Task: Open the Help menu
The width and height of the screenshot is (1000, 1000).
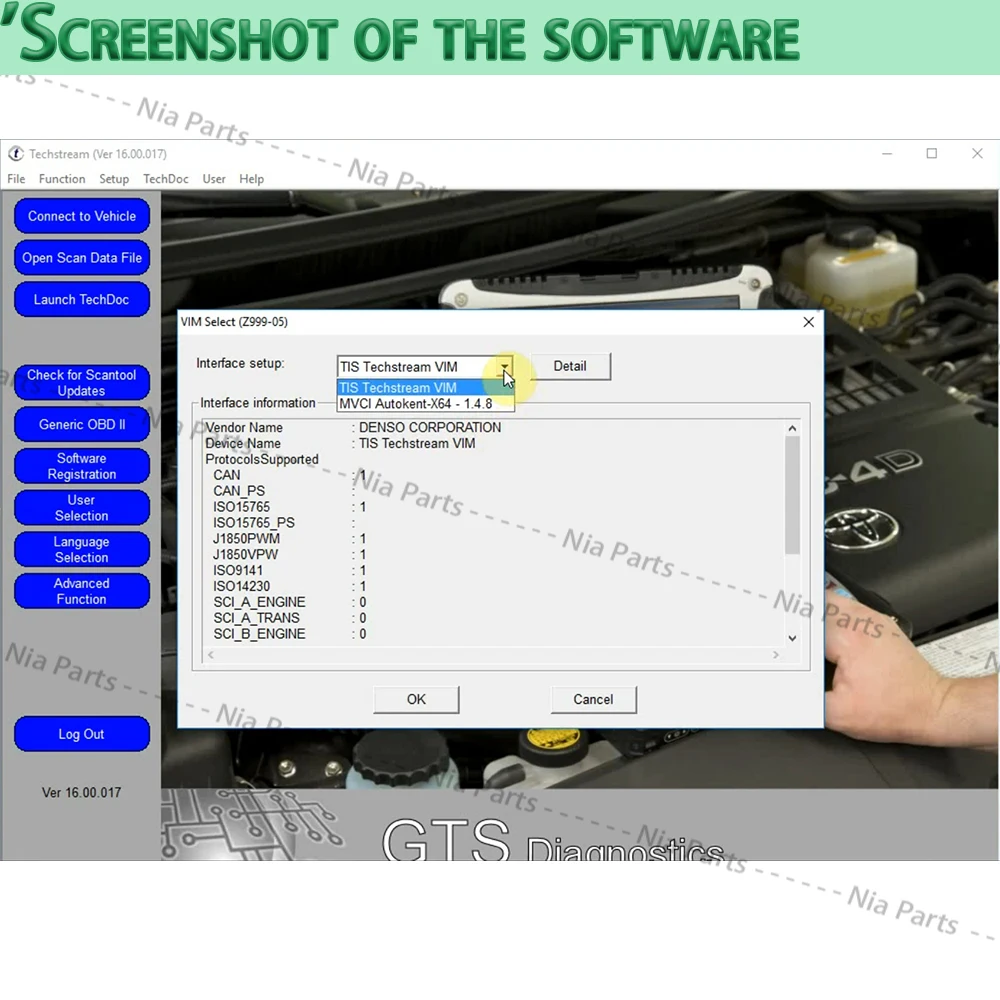Action: (x=251, y=179)
